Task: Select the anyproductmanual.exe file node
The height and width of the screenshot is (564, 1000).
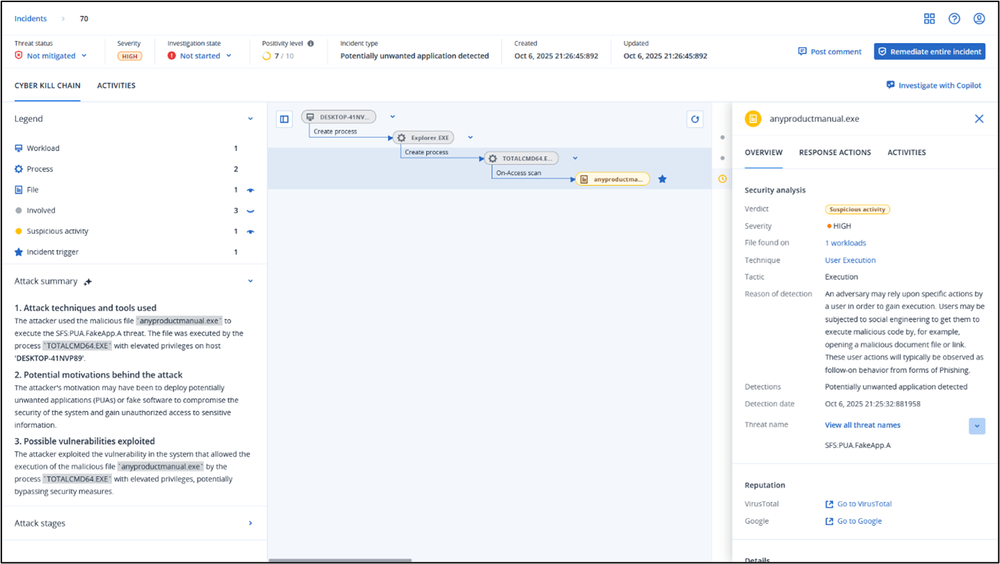Action: pos(614,179)
